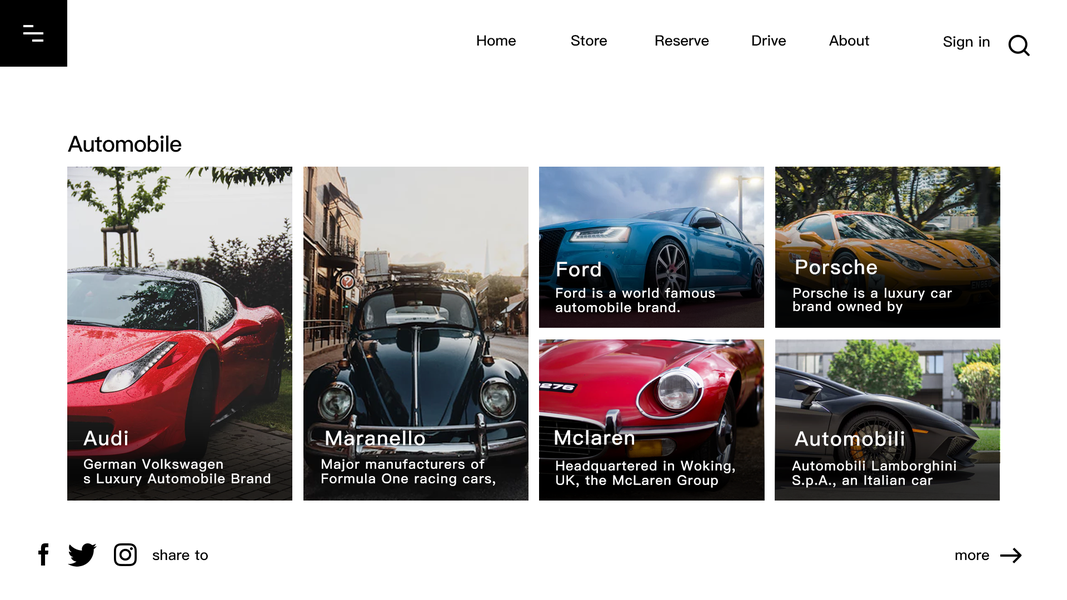Open the hamburger menu icon
Viewport: 1067px width, 600px height.
pos(33,33)
